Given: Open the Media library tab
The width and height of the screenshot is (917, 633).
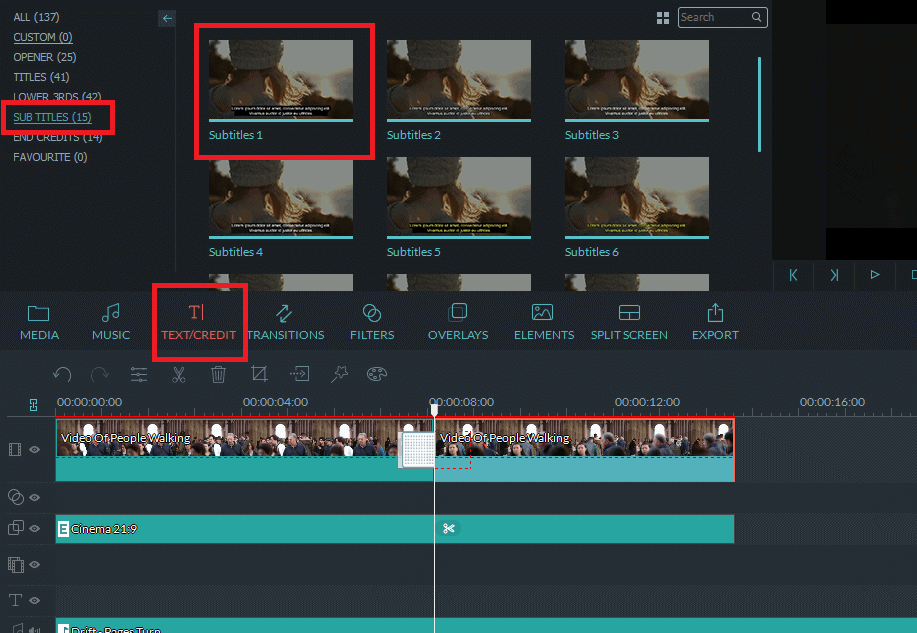Looking at the screenshot, I should tap(39, 322).
